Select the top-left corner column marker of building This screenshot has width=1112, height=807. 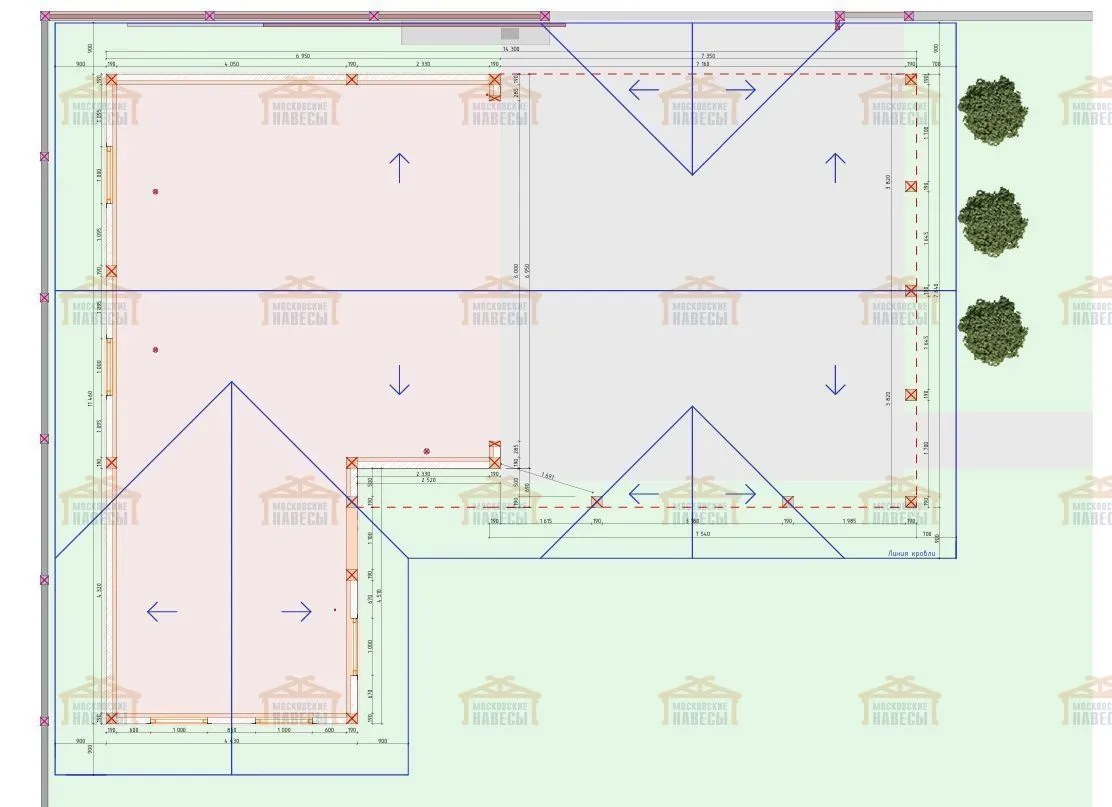pos(112,80)
